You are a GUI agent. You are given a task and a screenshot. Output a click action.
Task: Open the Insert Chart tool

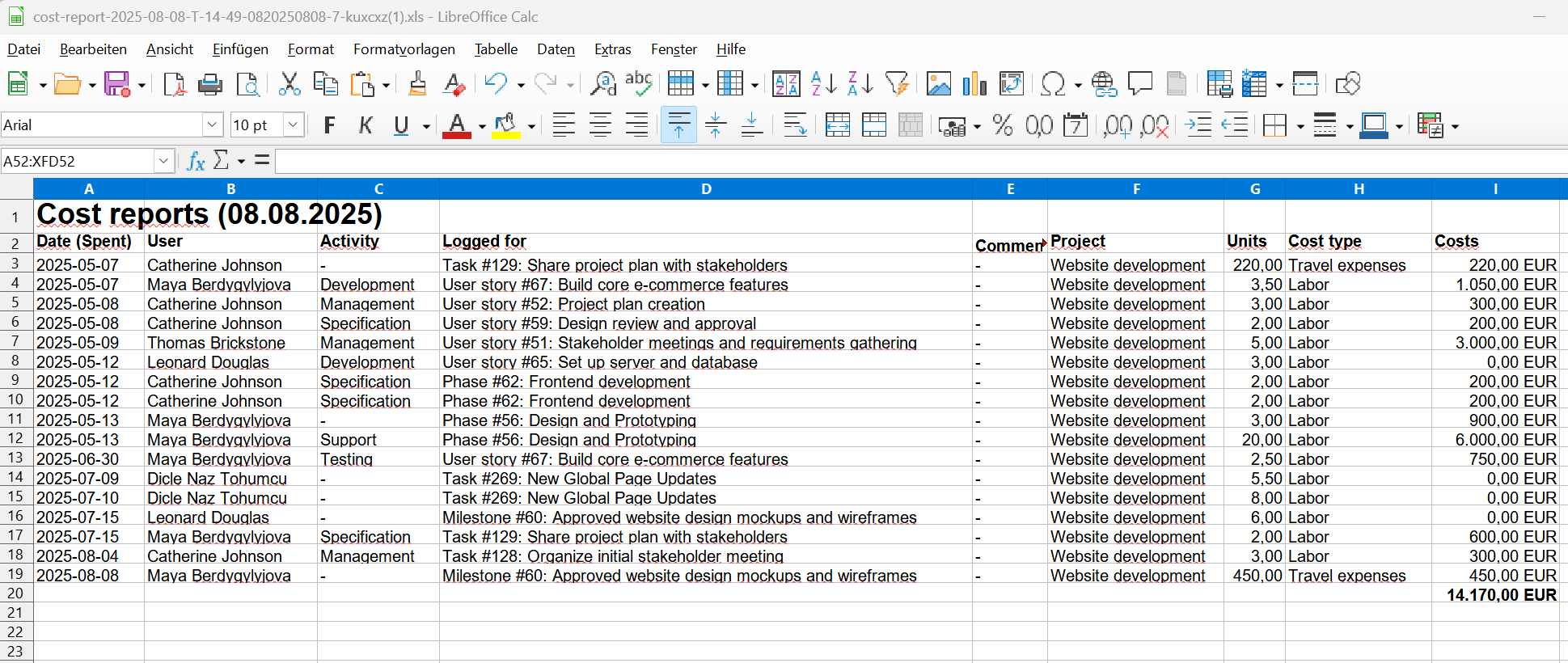tap(974, 84)
